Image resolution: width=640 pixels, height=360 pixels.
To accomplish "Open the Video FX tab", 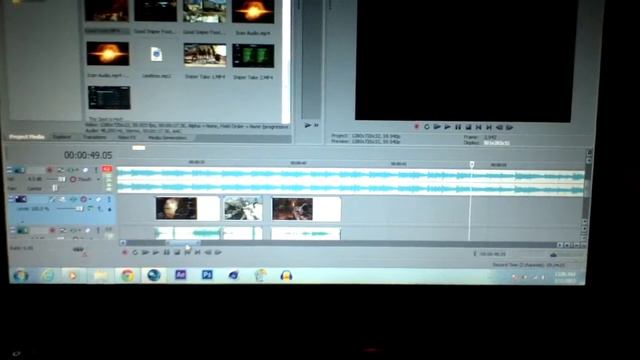I will (x=127, y=138).
